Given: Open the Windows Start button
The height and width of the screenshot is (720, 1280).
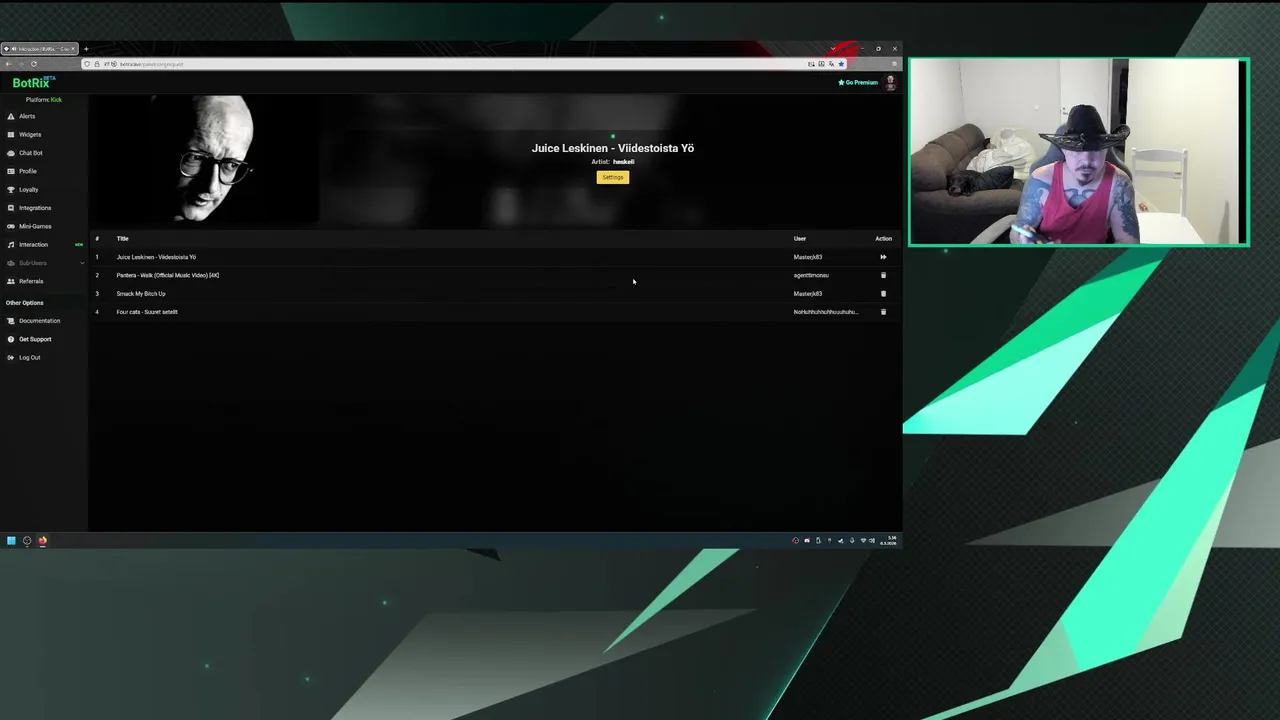Looking at the screenshot, I should pos(11,541).
